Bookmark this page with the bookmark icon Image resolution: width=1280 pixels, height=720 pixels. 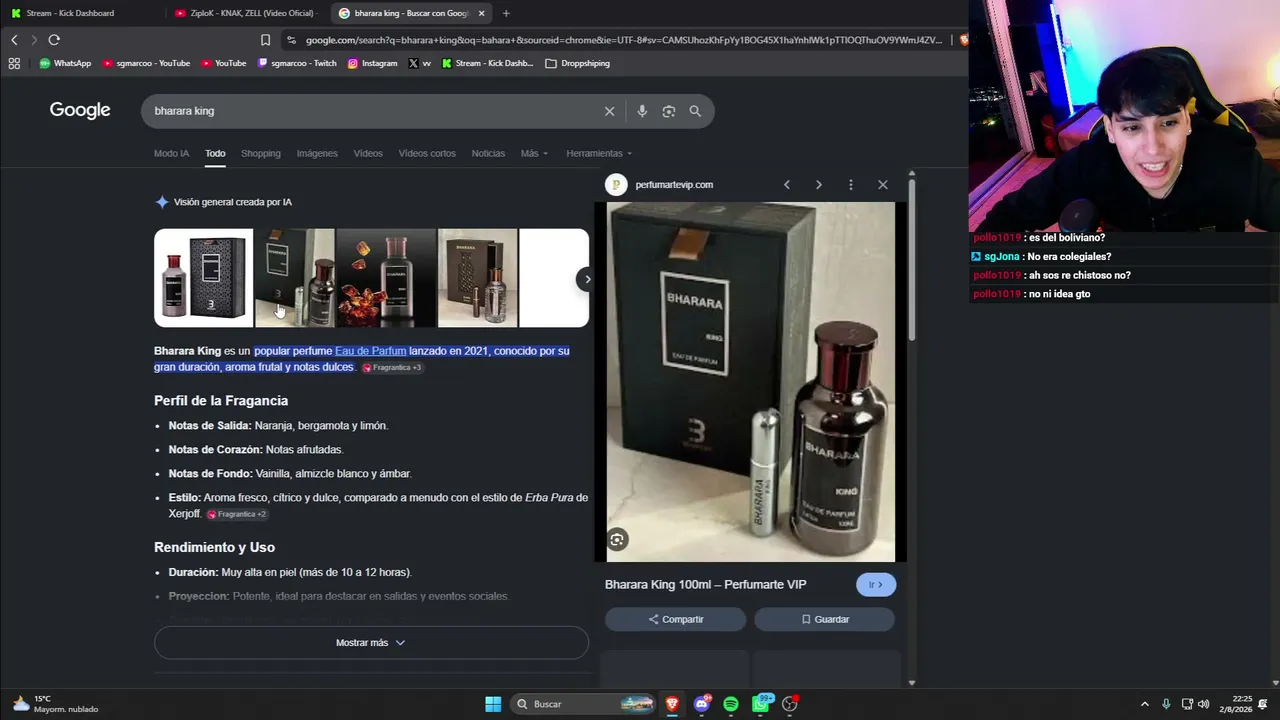pos(265,40)
